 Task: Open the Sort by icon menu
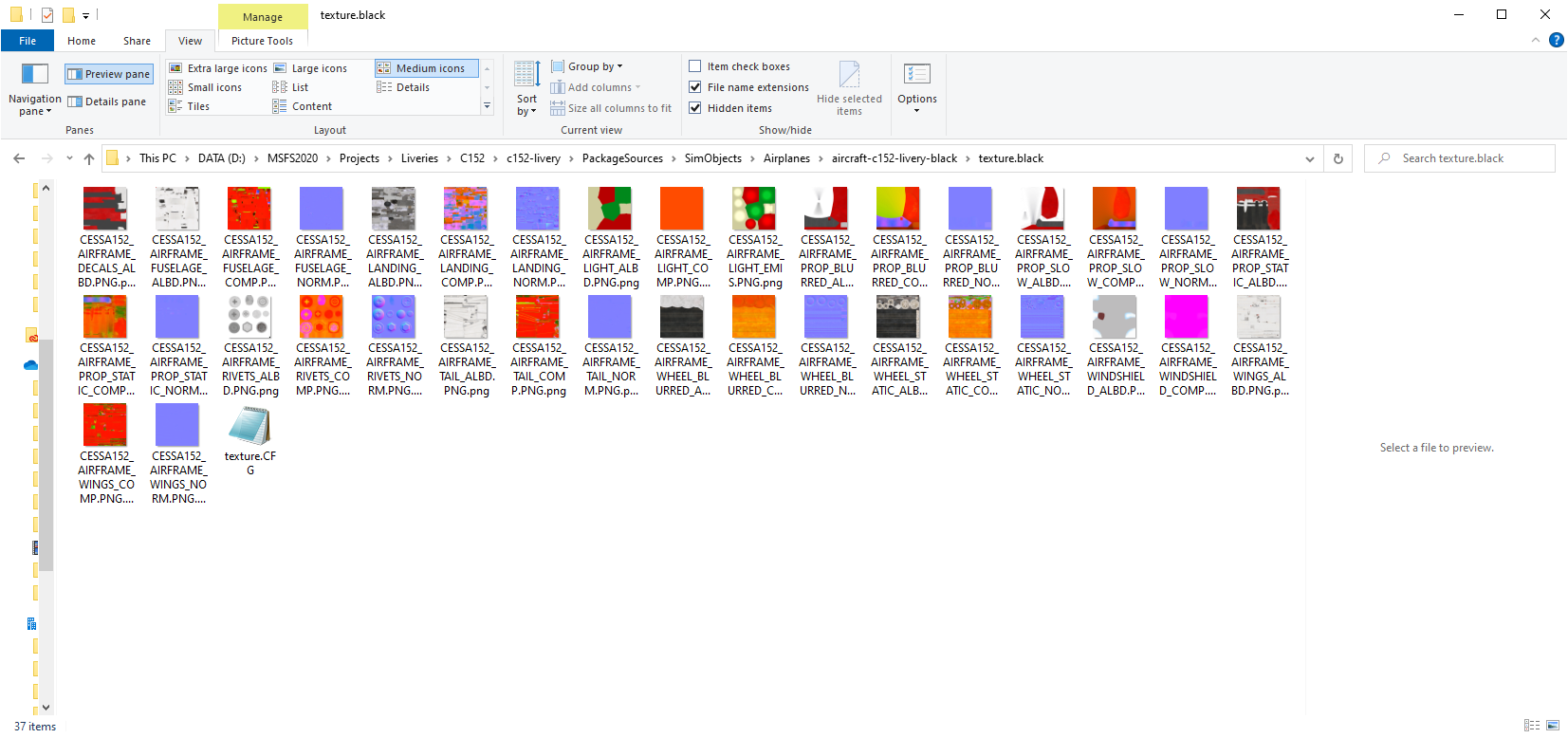tap(526, 75)
